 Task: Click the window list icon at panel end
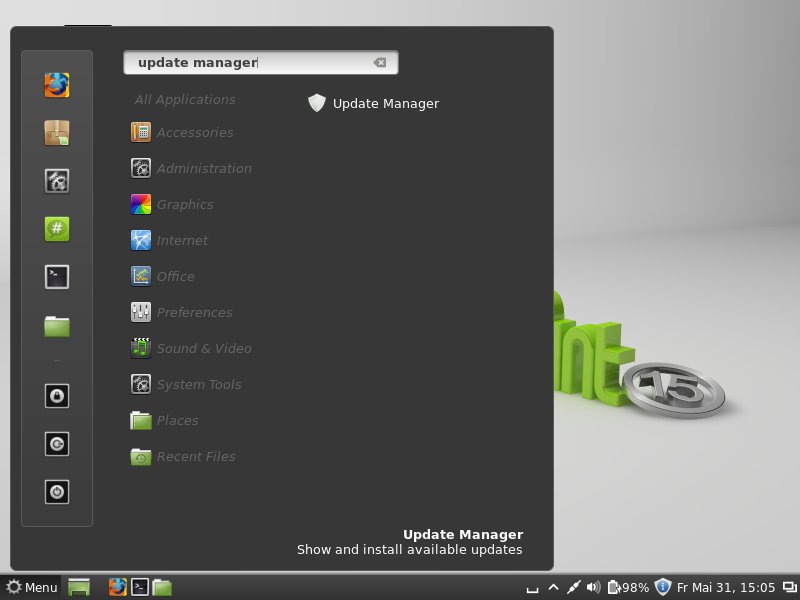click(789, 588)
